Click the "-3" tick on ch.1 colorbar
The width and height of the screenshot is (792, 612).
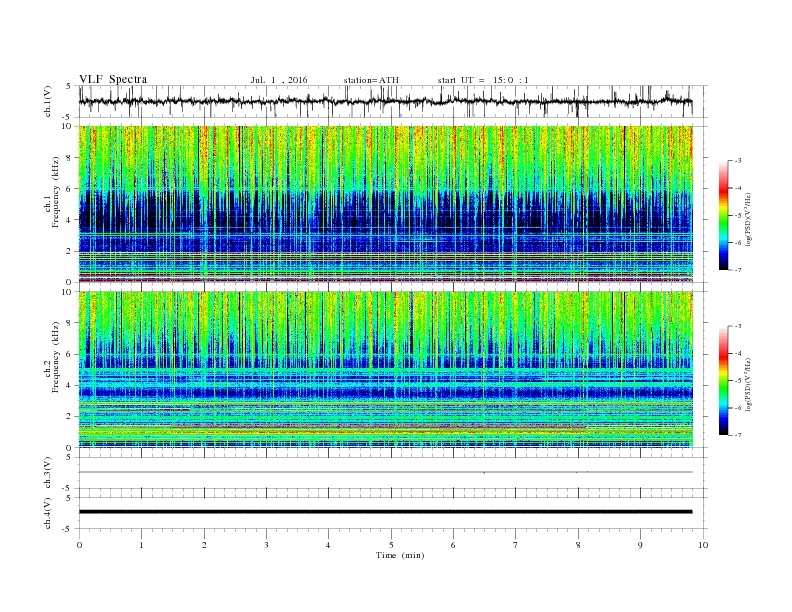tap(738, 161)
